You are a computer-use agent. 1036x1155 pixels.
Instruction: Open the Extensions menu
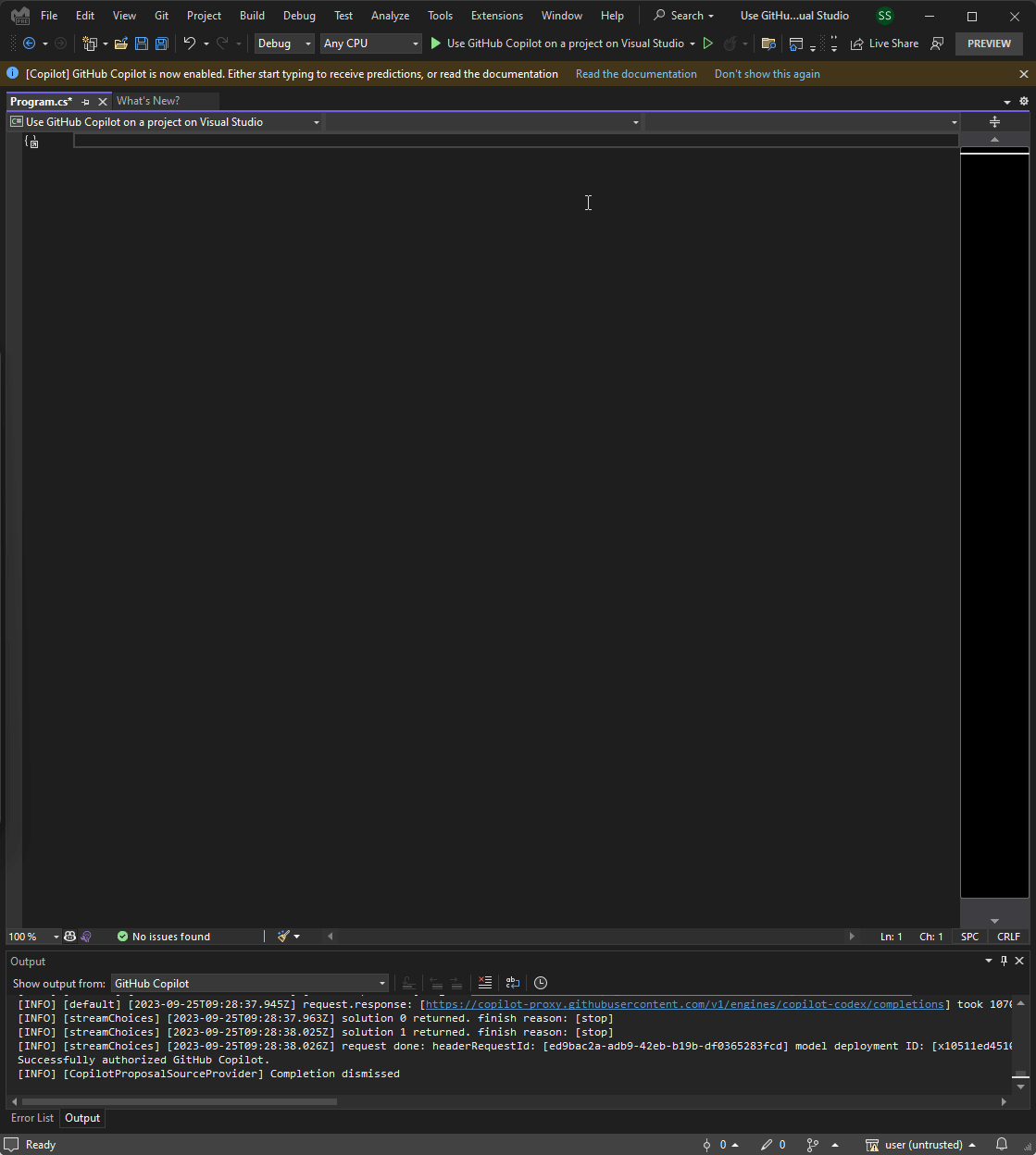click(x=496, y=15)
